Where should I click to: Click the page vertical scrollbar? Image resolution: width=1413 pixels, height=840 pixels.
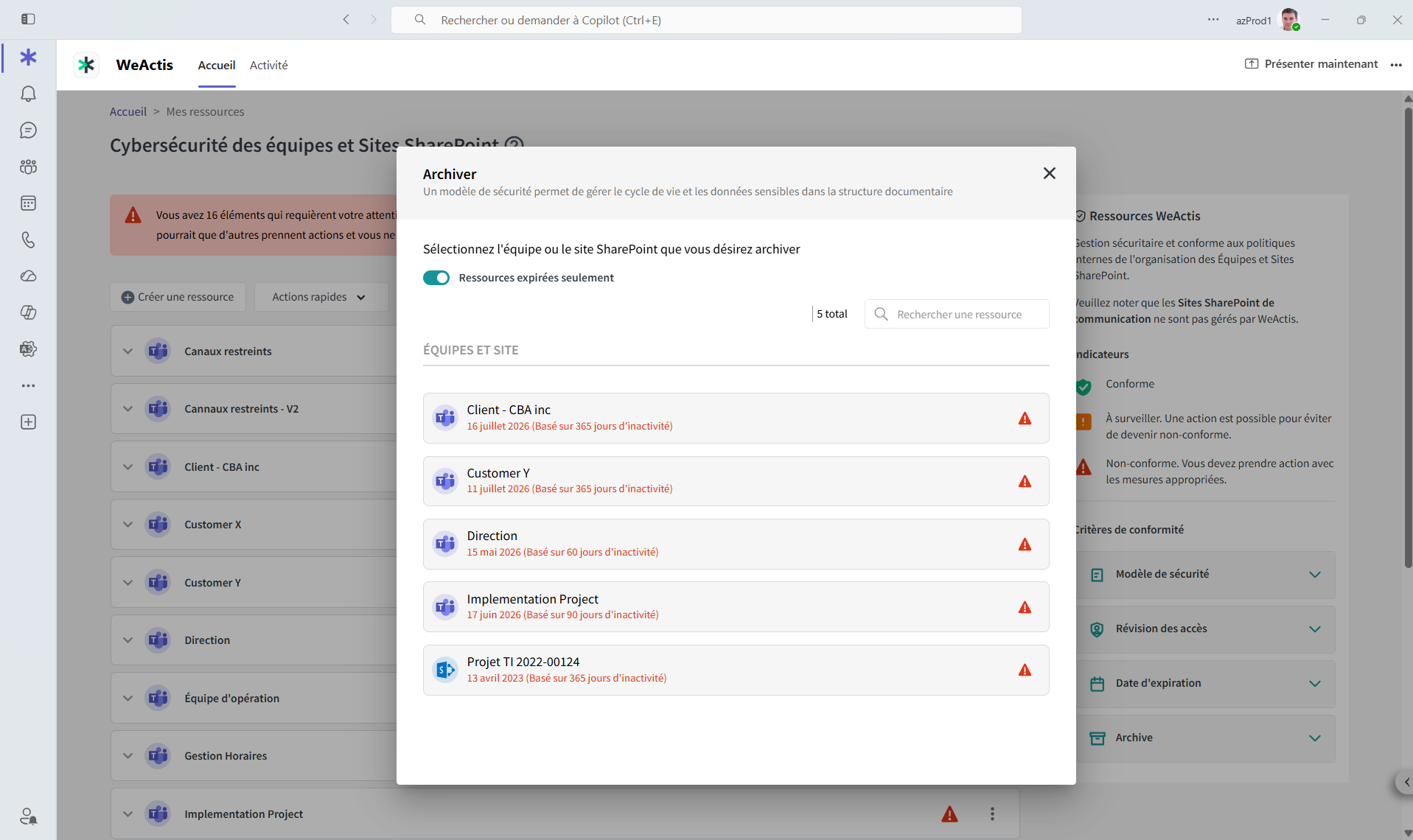[1407, 339]
